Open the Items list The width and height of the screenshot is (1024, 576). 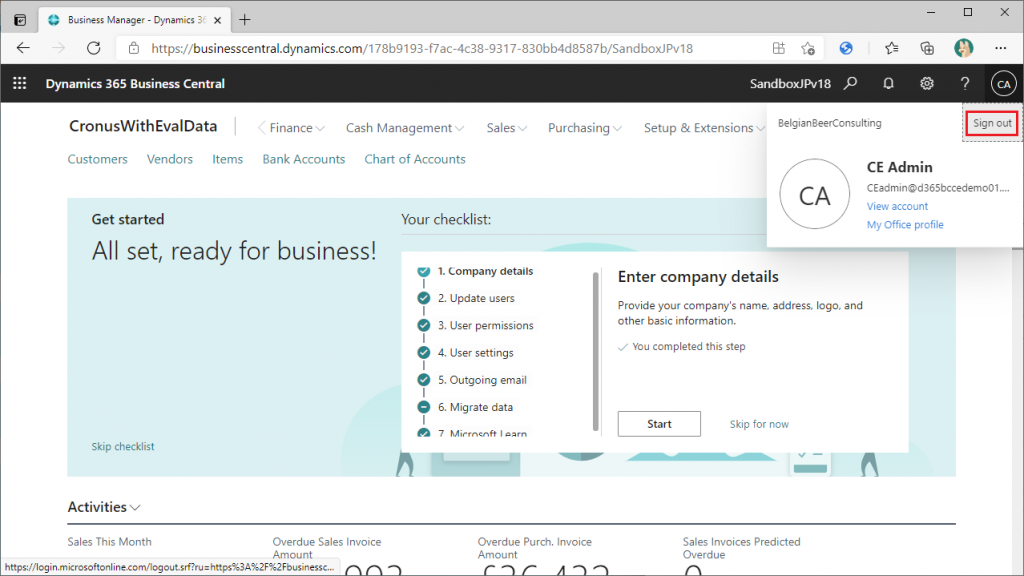(227, 159)
